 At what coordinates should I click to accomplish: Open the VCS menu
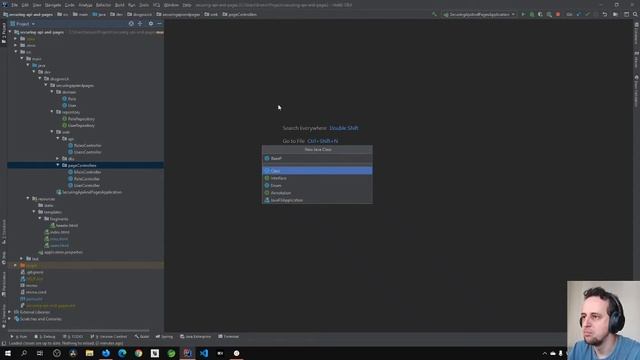pos(156,5)
